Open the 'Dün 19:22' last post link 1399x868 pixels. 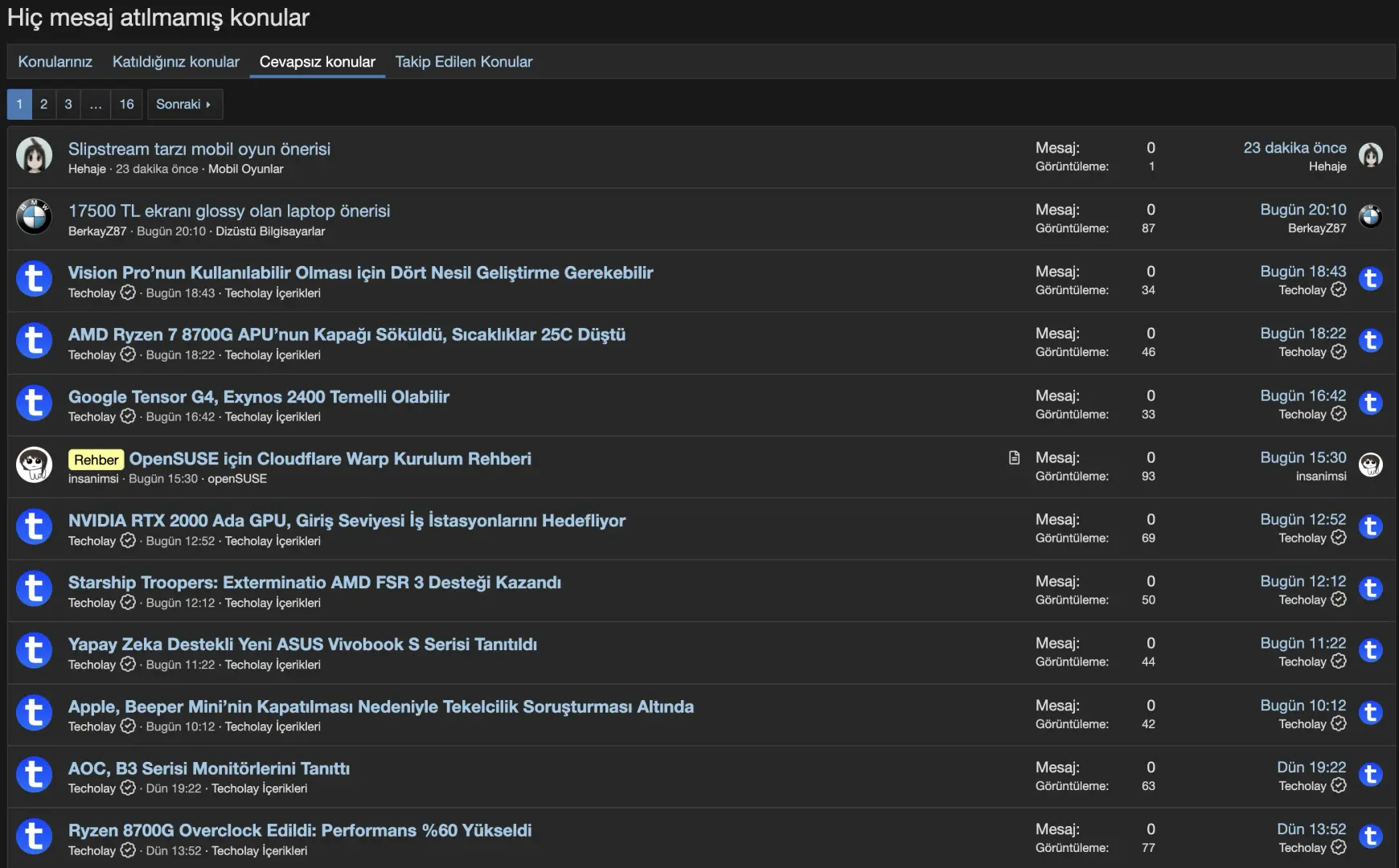[1311, 768]
